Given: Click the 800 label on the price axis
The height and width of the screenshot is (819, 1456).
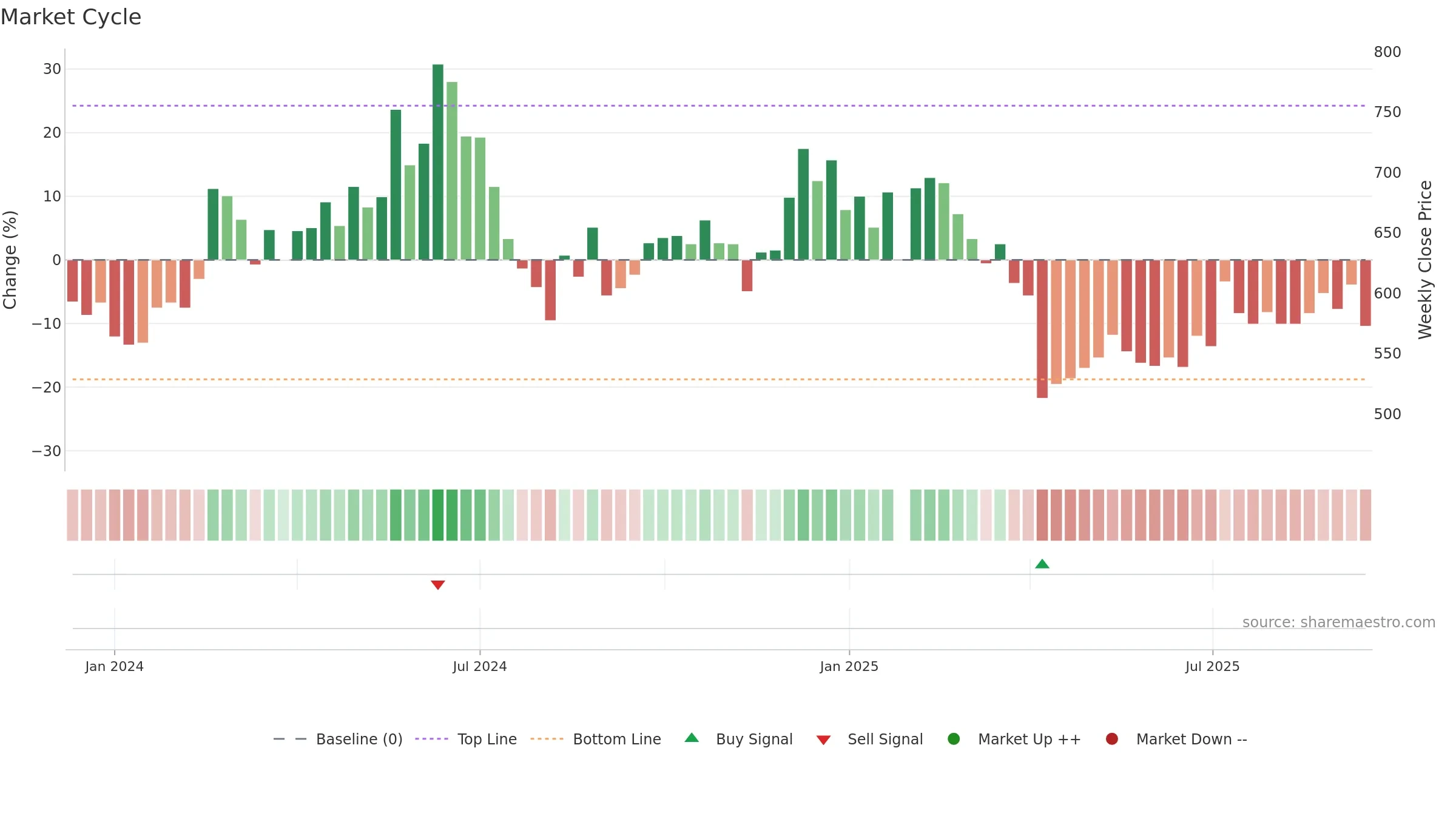Looking at the screenshot, I should [1387, 52].
